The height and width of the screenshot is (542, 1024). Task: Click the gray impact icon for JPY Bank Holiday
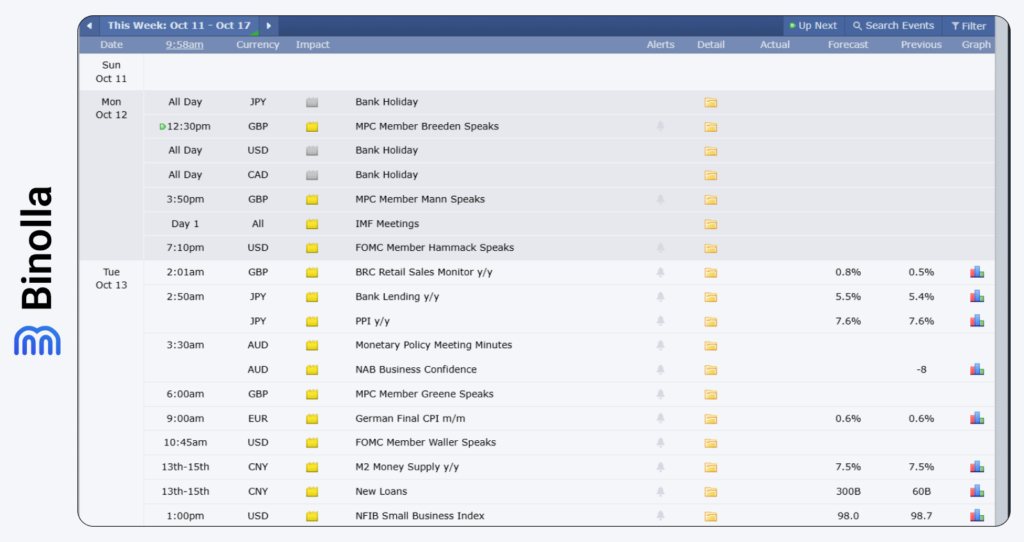(312, 103)
